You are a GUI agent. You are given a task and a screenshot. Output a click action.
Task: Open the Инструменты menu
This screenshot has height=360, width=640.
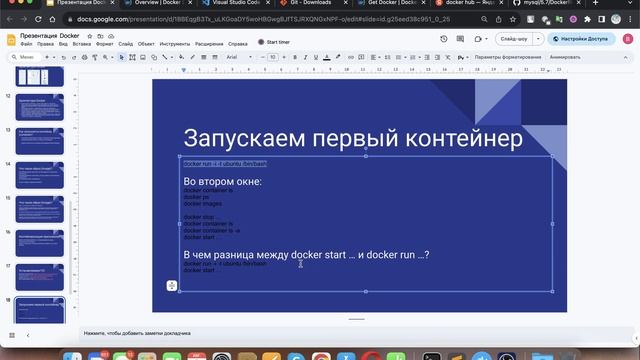(175, 44)
